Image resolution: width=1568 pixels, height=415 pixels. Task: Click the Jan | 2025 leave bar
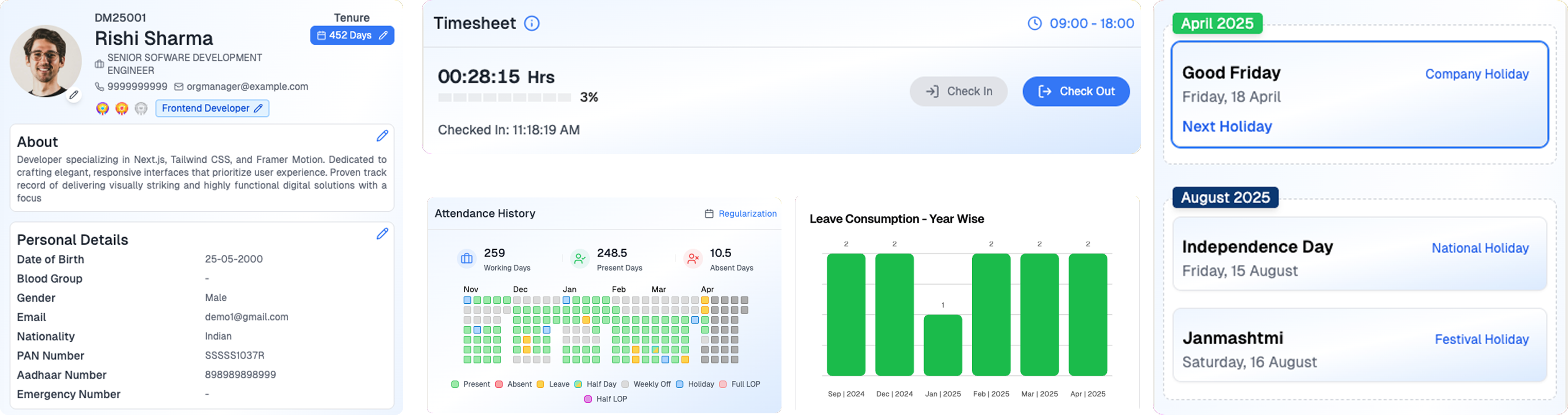942,345
